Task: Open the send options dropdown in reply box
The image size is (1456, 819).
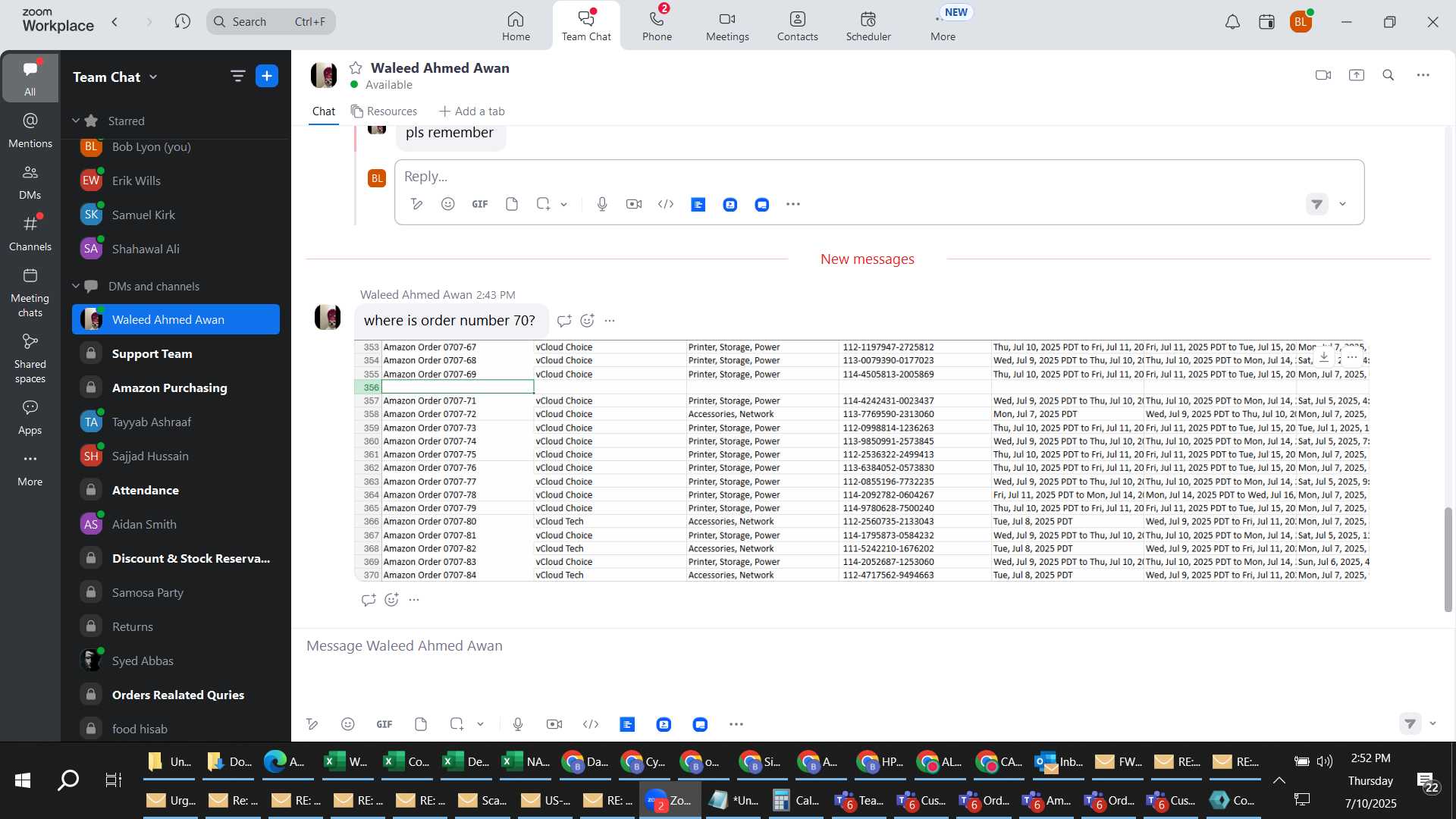Action: [x=1343, y=205]
